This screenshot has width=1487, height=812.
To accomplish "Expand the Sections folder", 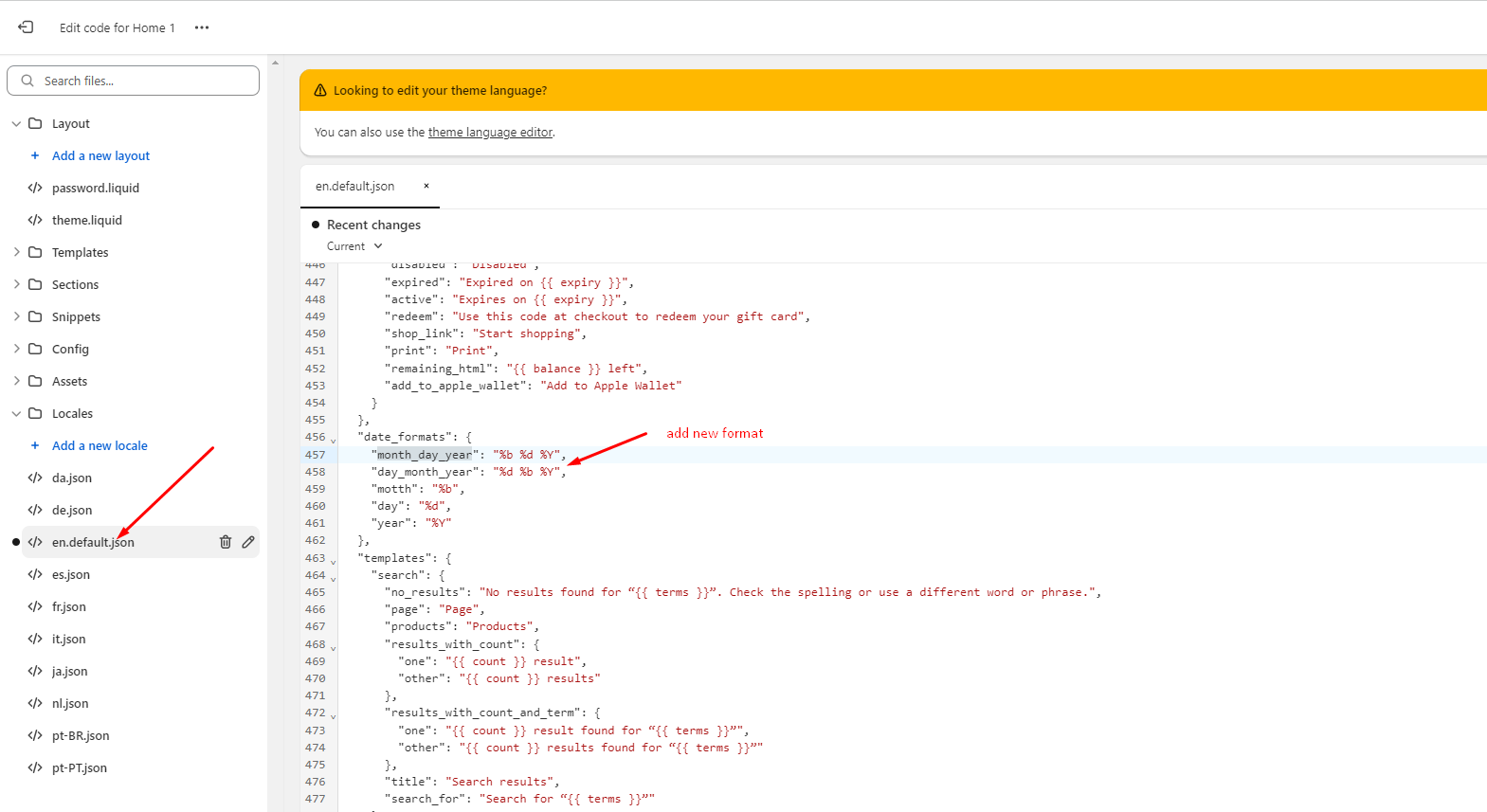I will click(16, 284).
